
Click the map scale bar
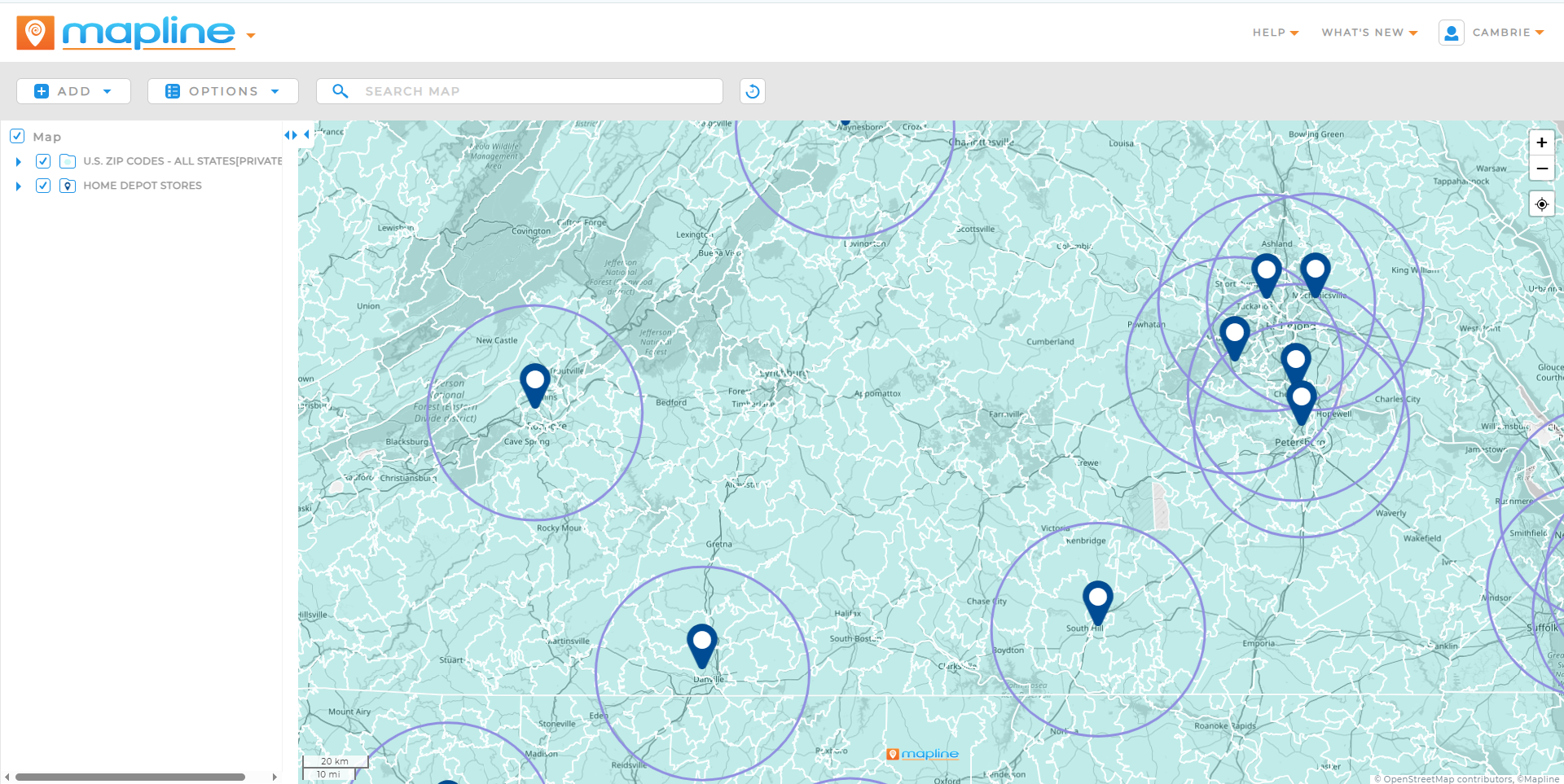[x=335, y=767]
